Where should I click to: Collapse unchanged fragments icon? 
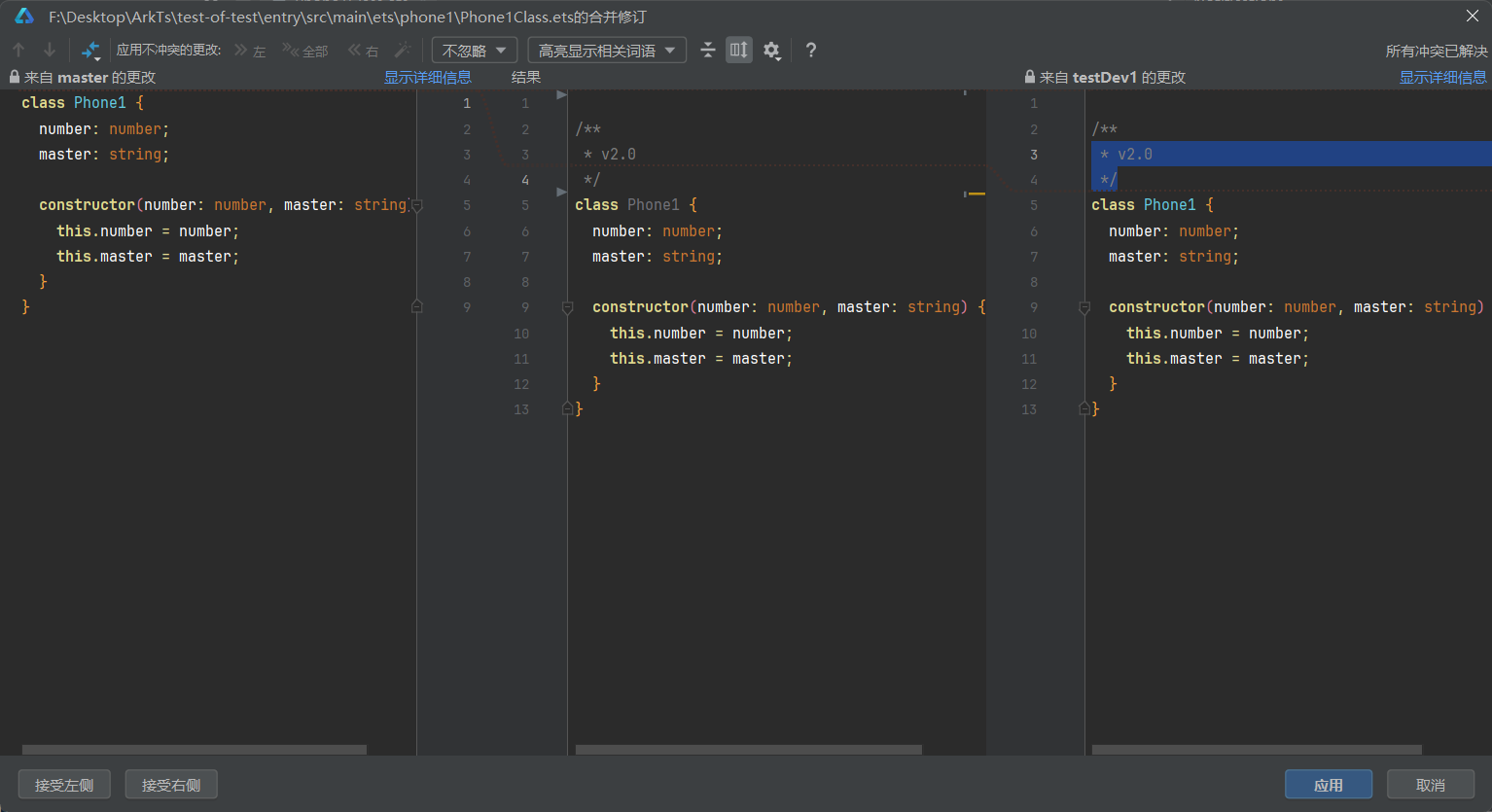708,50
